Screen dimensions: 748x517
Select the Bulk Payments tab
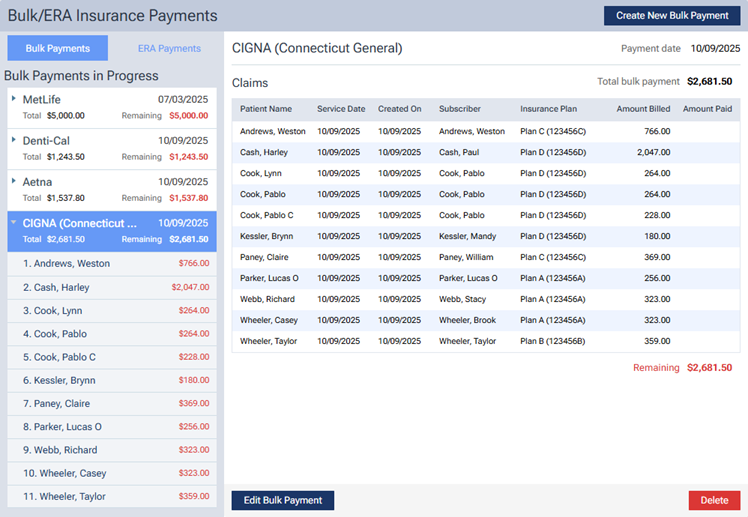57,48
